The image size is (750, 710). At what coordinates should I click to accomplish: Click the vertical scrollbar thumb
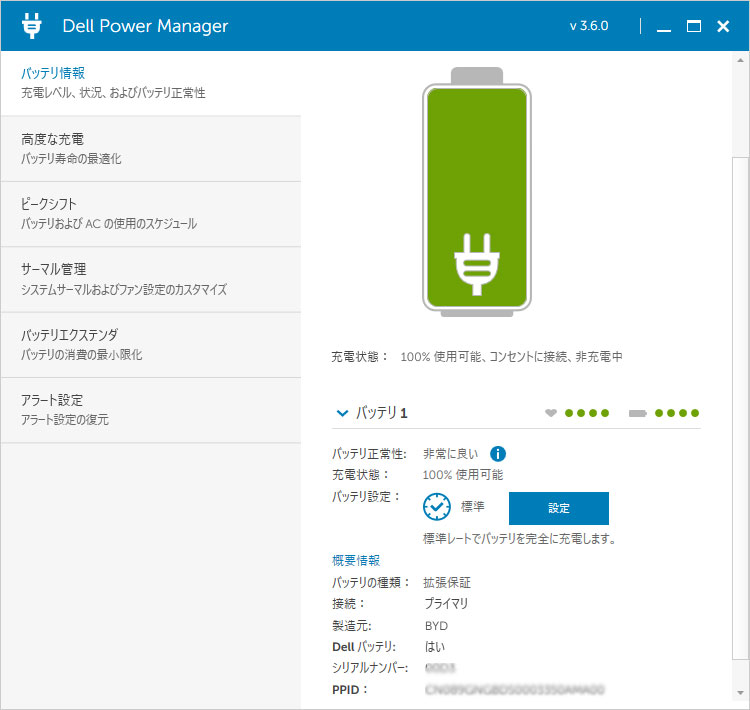click(740, 408)
